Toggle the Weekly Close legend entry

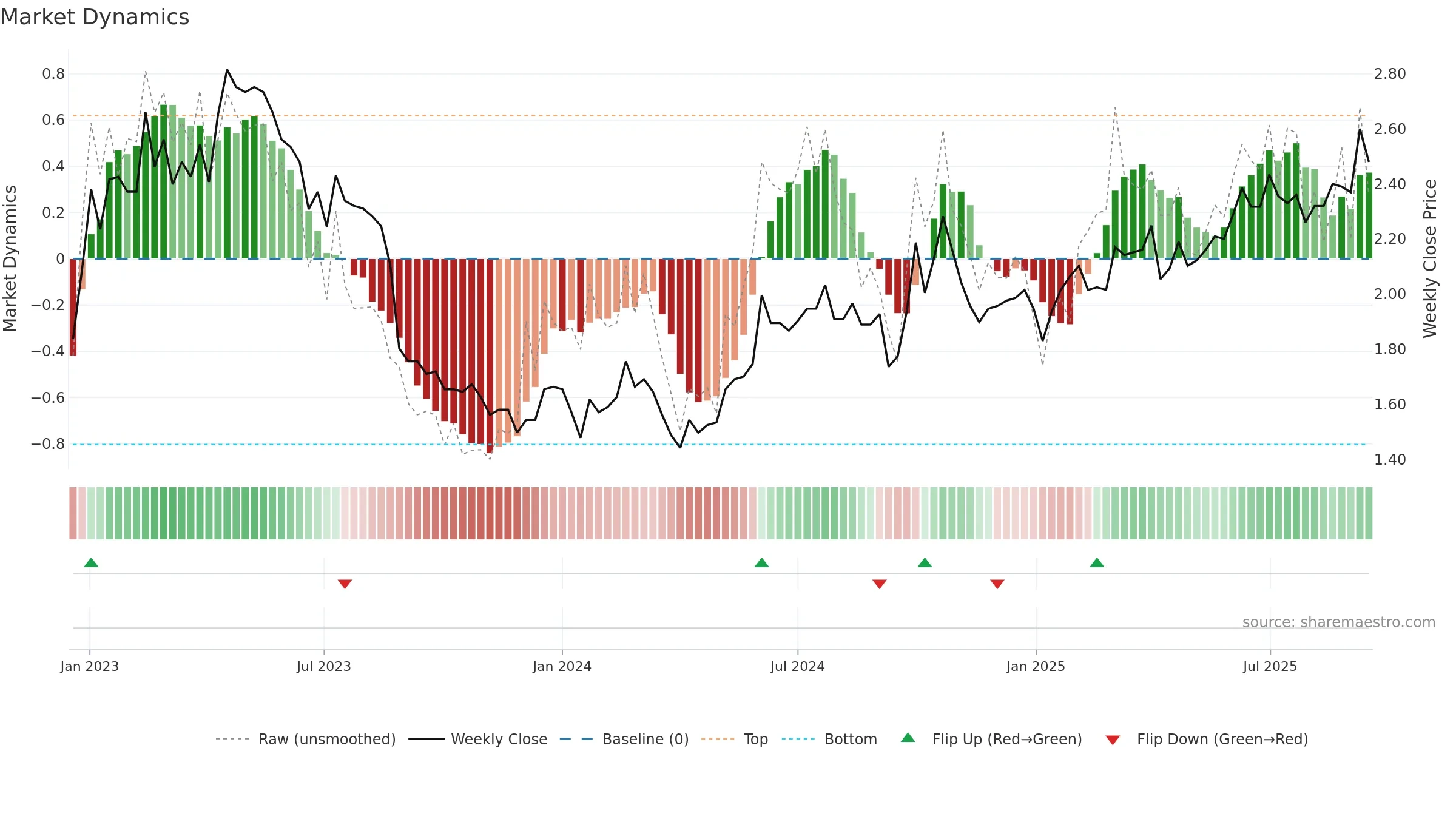(478, 739)
